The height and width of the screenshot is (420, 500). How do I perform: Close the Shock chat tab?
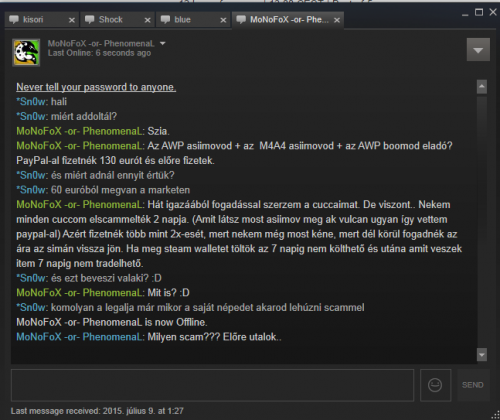[147, 20]
